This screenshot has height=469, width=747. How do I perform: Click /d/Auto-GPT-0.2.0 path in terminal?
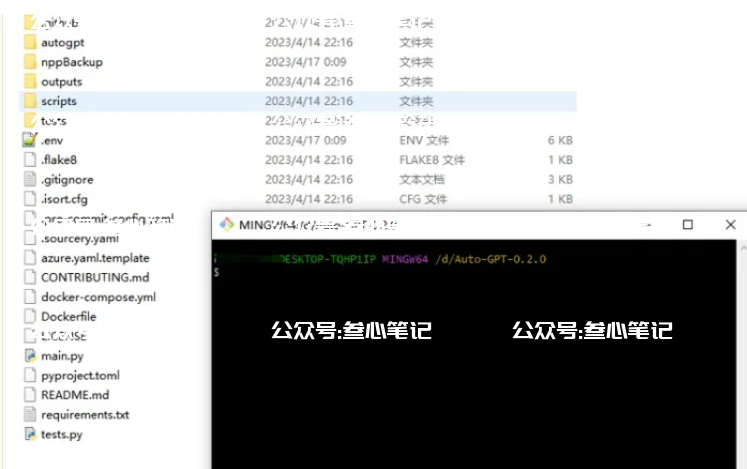(x=490, y=259)
